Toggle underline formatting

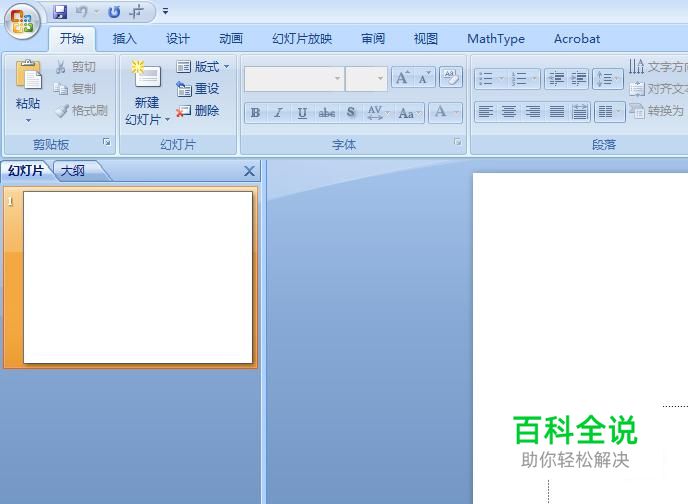(302, 113)
